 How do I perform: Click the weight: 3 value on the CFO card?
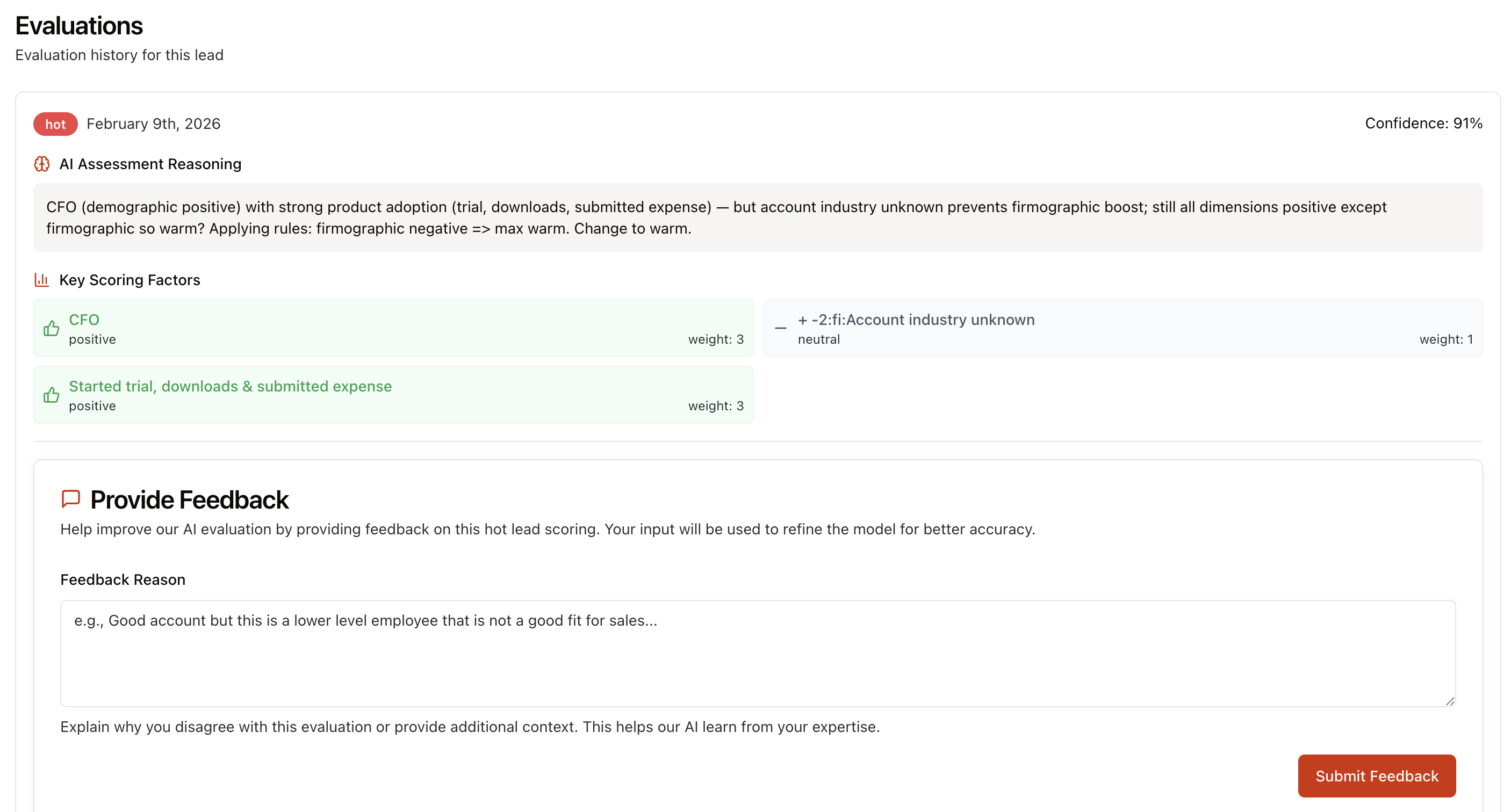click(716, 339)
